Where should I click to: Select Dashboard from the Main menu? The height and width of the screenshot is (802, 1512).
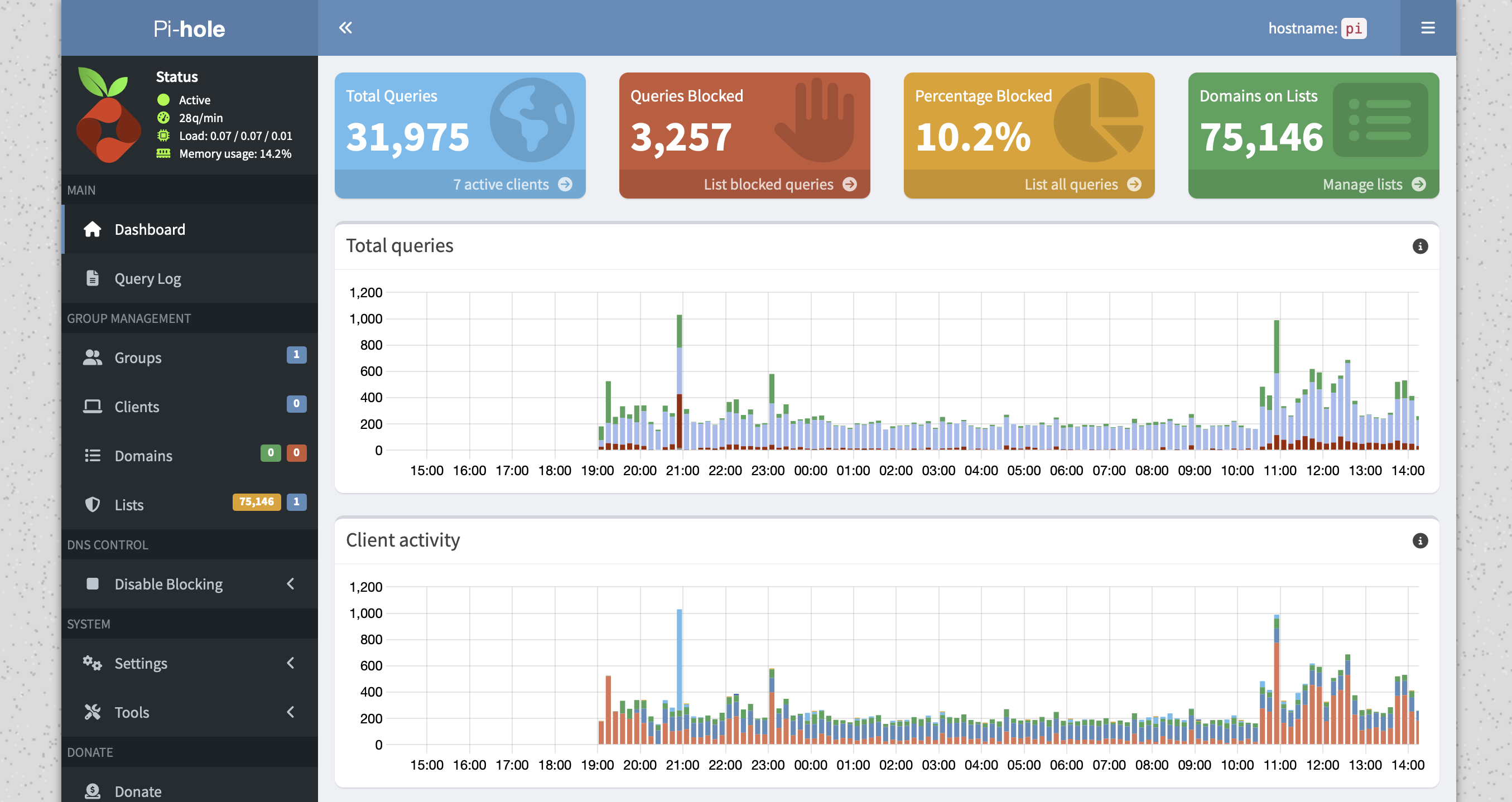(150, 229)
